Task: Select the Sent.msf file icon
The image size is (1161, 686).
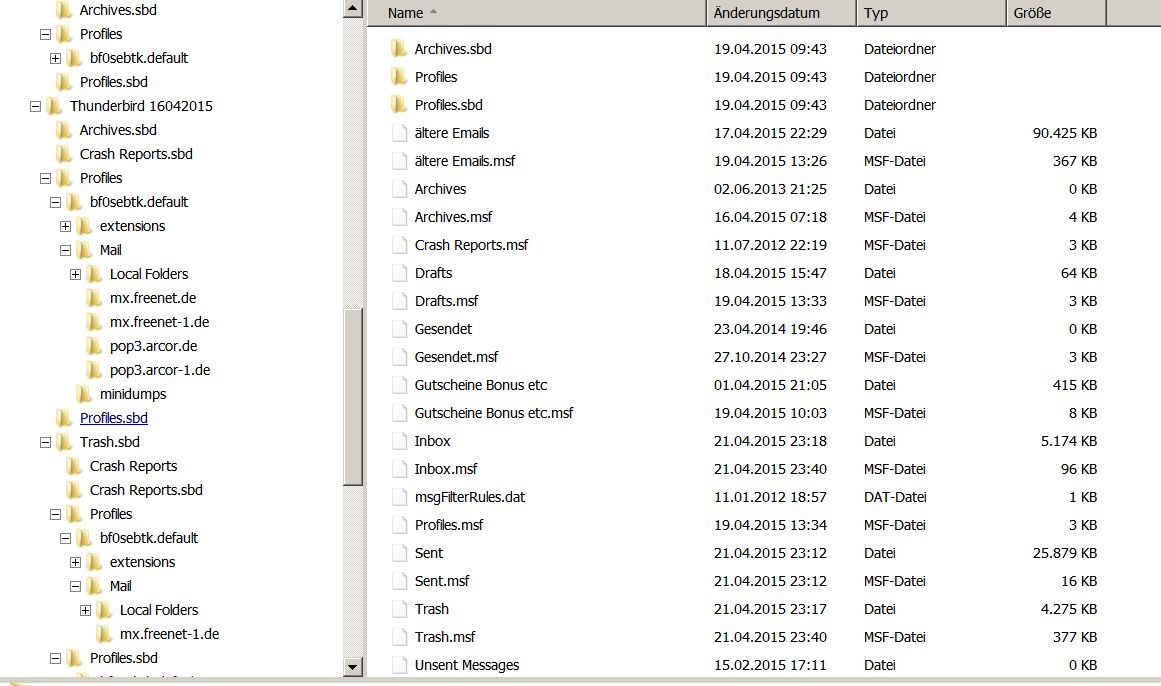Action: pos(399,581)
